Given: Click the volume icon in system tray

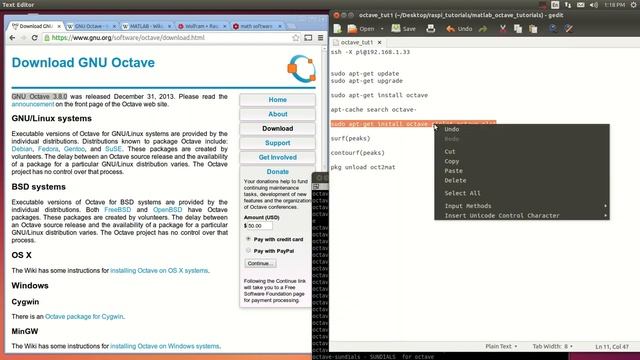Looking at the screenshot, I should point(594,5).
